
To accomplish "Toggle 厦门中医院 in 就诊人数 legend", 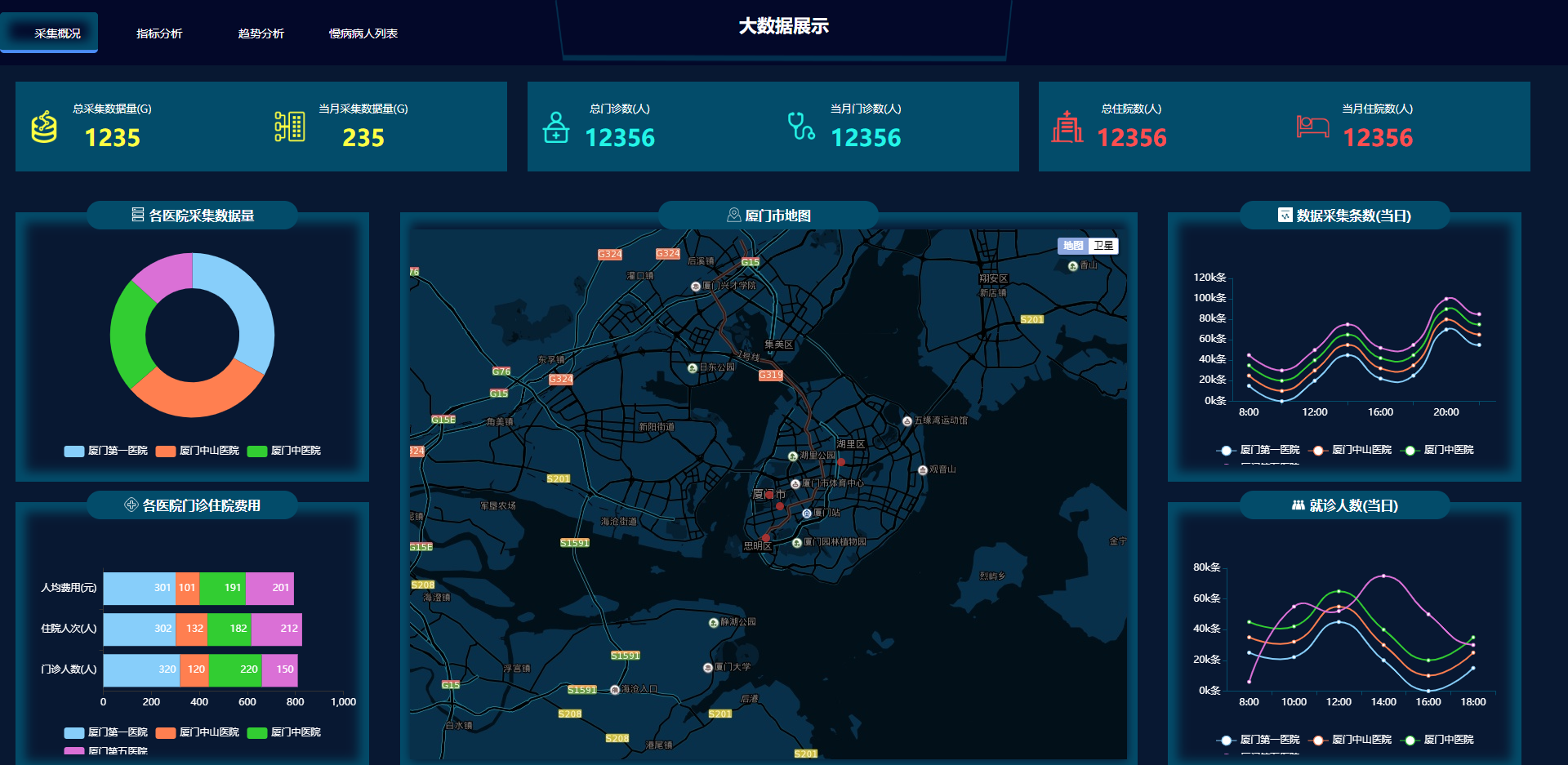I will click(1437, 740).
